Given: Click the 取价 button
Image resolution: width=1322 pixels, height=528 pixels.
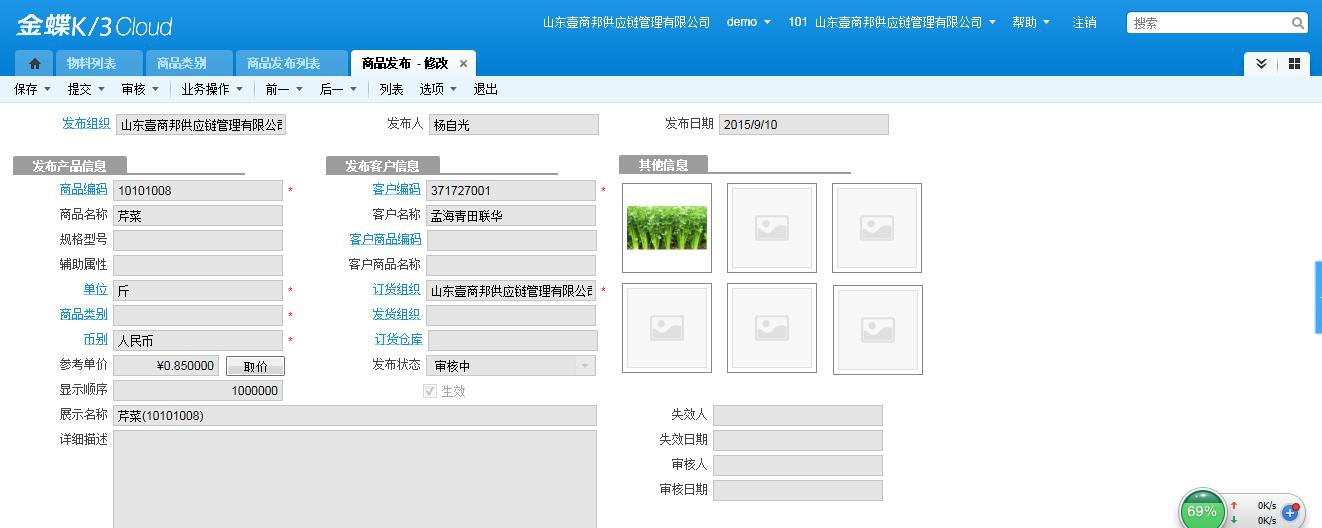Looking at the screenshot, I should tap(255, 366).
